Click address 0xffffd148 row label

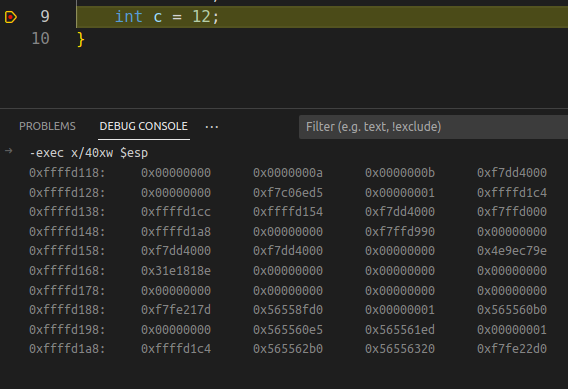[x=67, y=231]
